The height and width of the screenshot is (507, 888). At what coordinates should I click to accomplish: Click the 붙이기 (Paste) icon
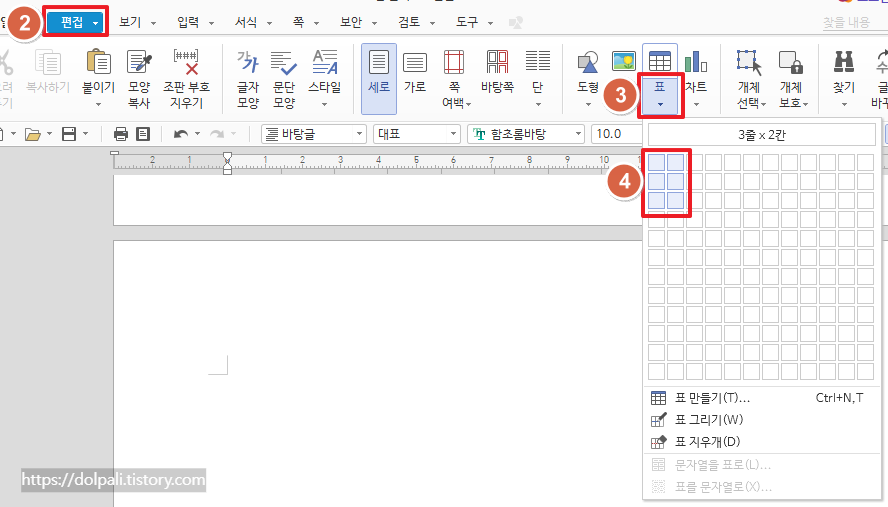[99, 62]
